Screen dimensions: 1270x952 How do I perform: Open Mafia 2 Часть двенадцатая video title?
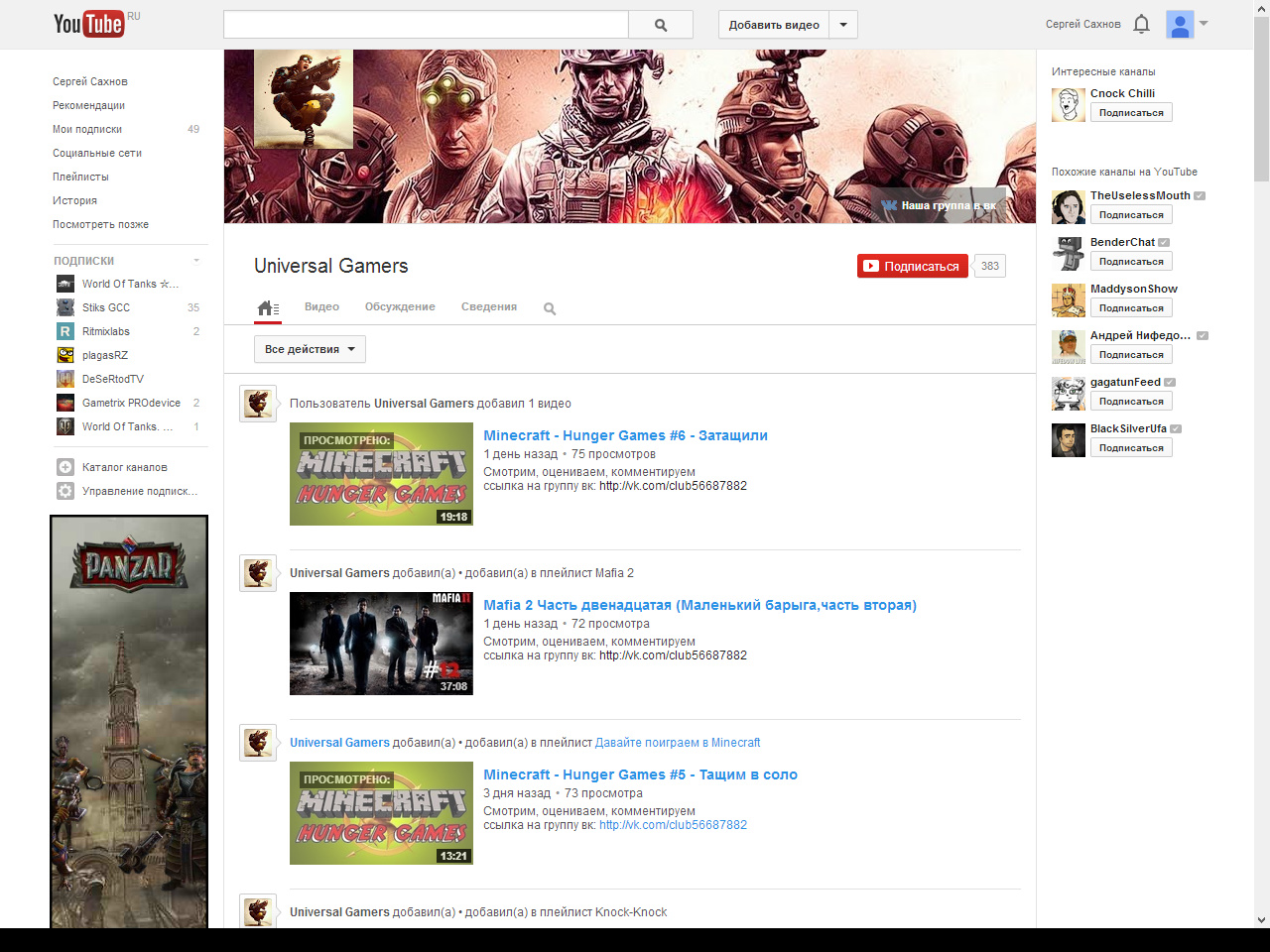tap(699, 605)
